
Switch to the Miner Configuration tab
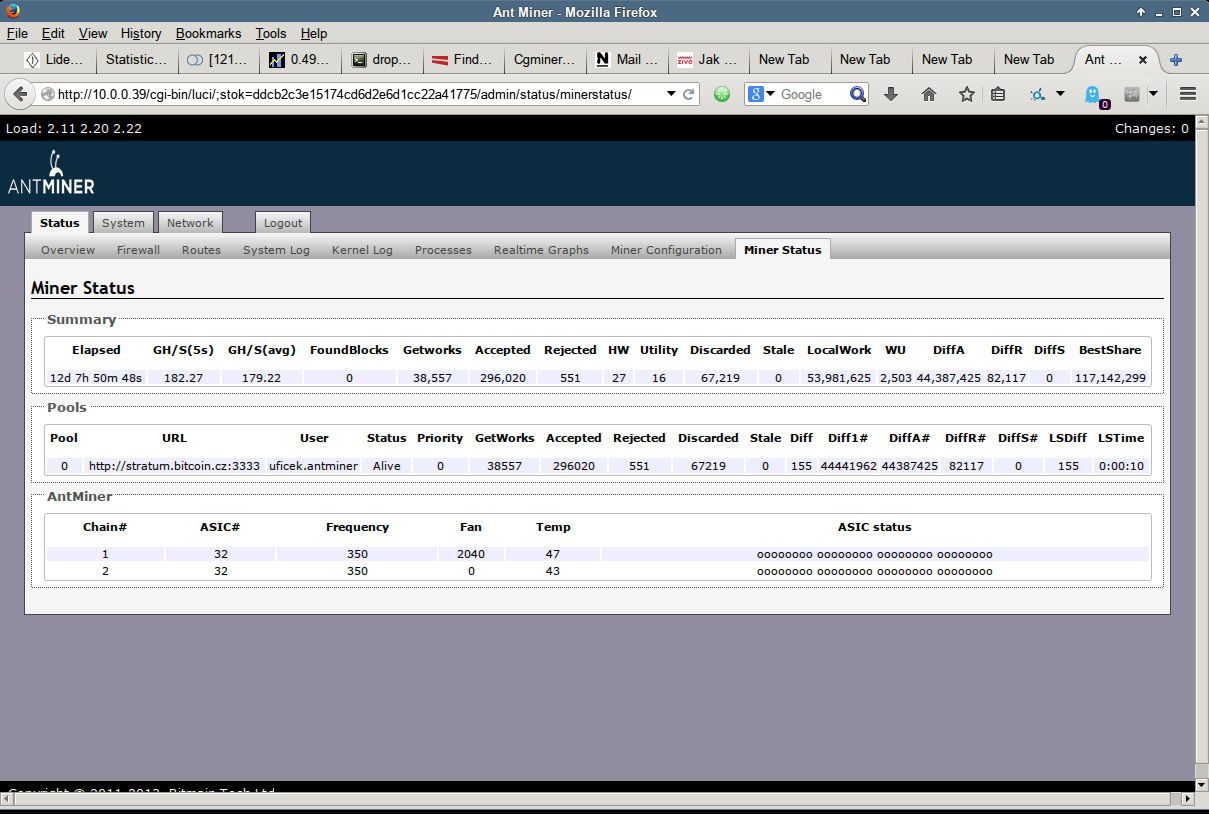666,250
